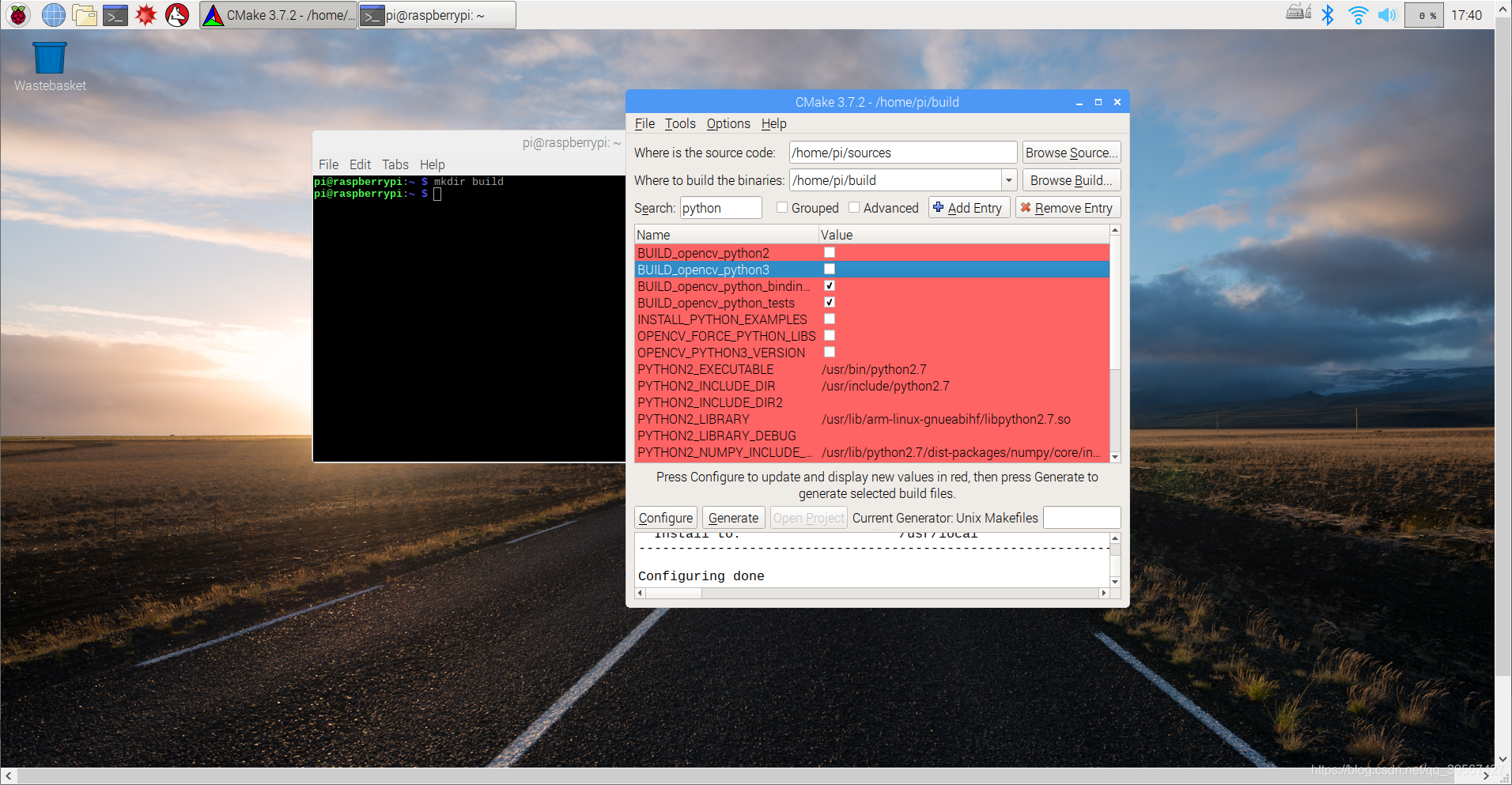The image size is (1512, 785).
Task: Open the Raspberry Pi main menu
Action: coord(18,15)
